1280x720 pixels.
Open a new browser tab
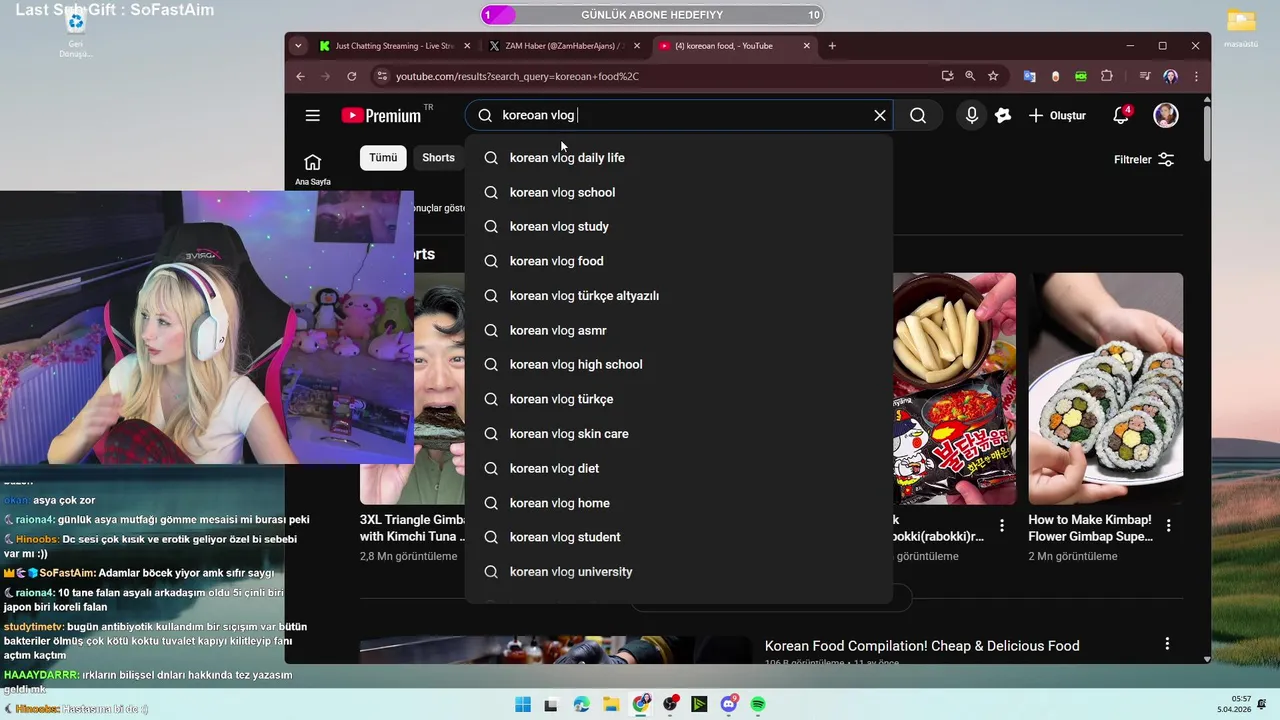(832, 46)
